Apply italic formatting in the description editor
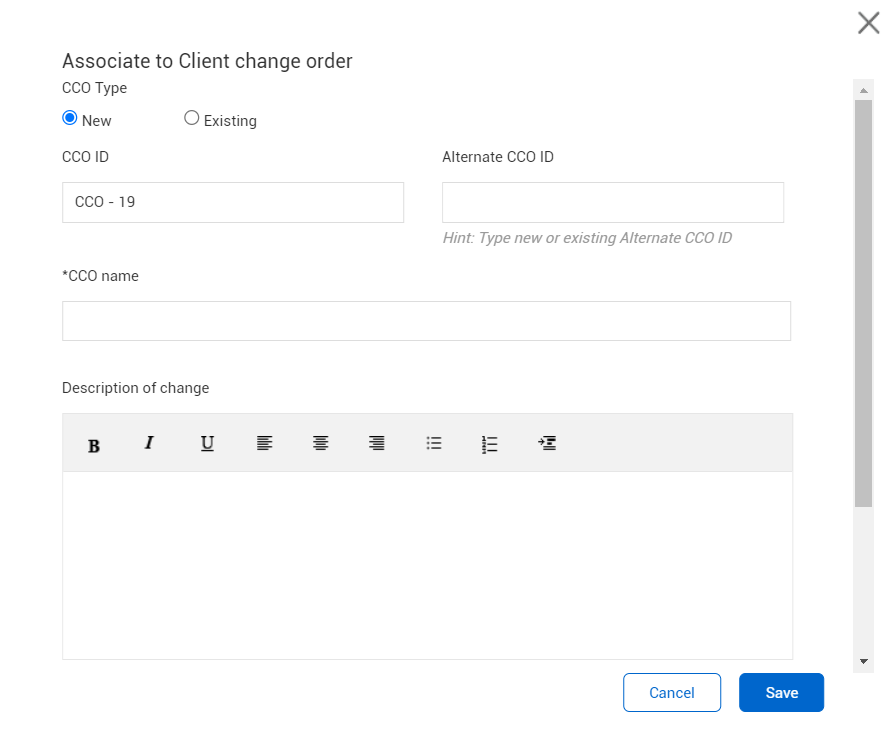 (x=149, y=443)
